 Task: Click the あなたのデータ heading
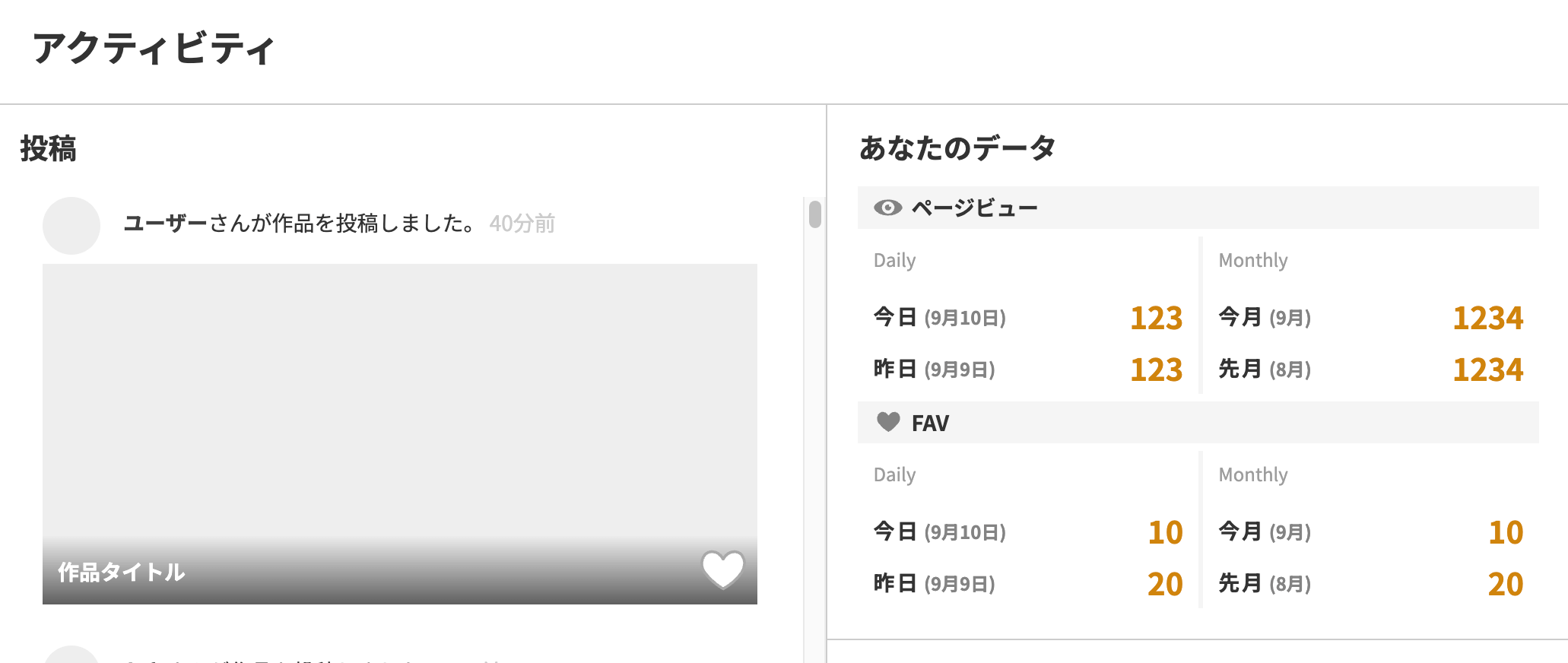(x=957, y=148)
